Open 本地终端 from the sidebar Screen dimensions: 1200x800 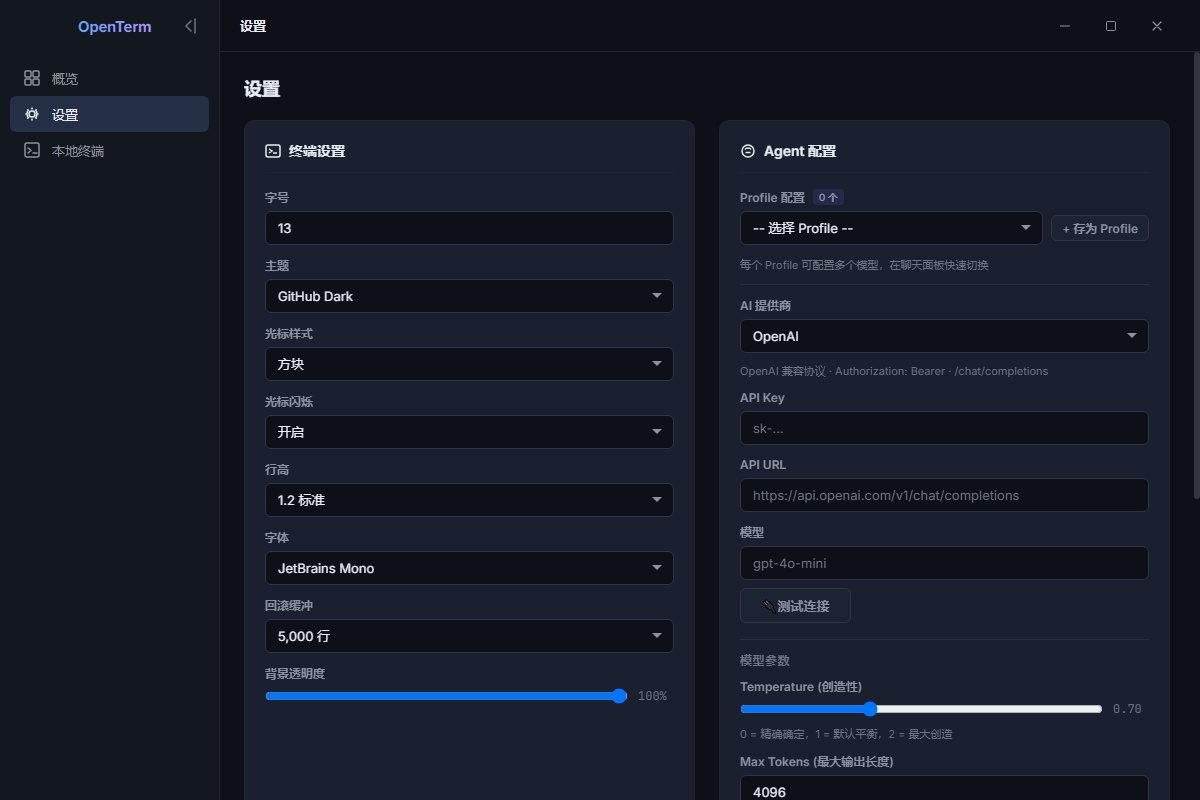(78, 151)
